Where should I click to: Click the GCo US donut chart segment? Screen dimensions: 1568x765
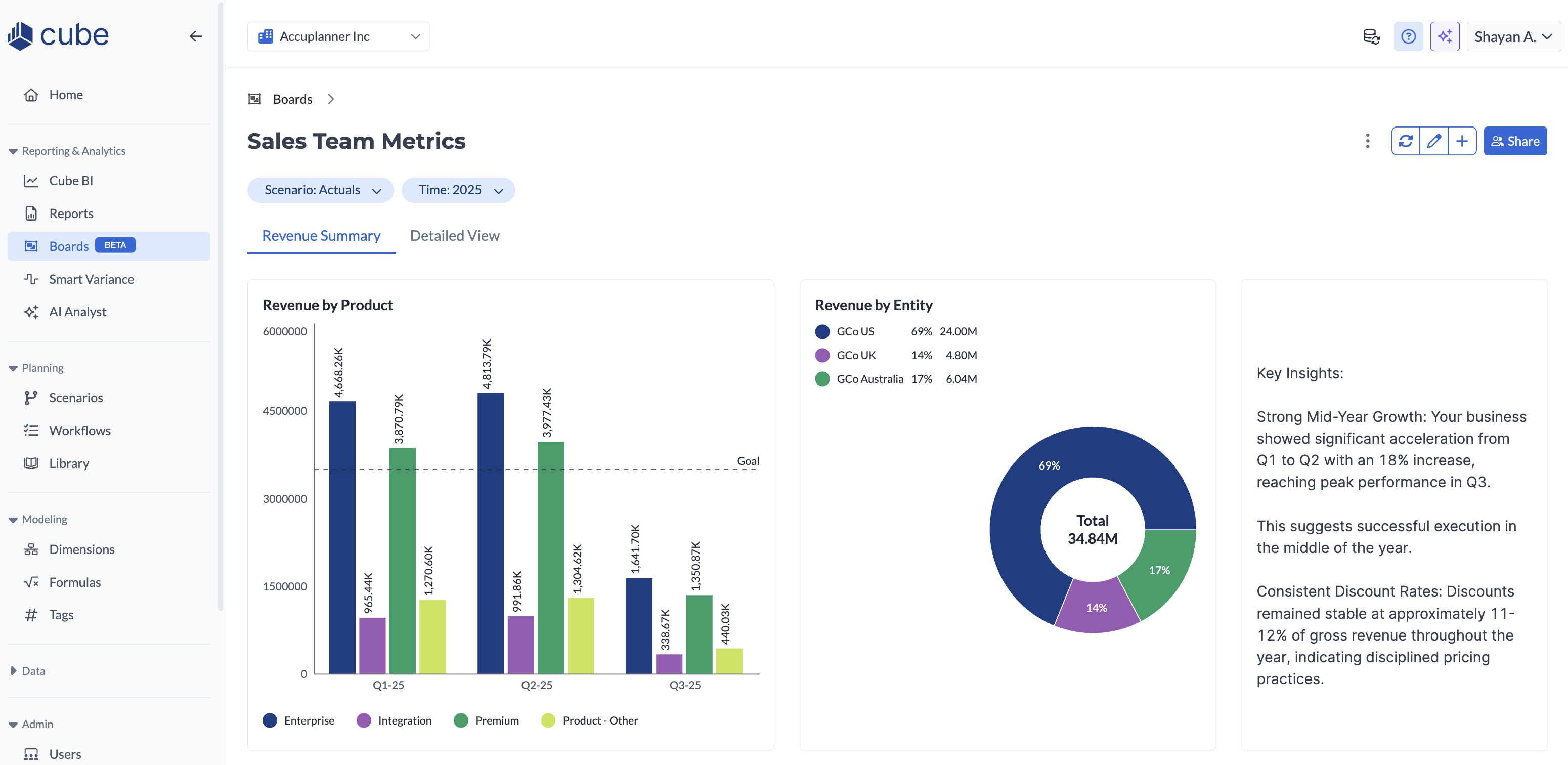(x=1017, y=530)
